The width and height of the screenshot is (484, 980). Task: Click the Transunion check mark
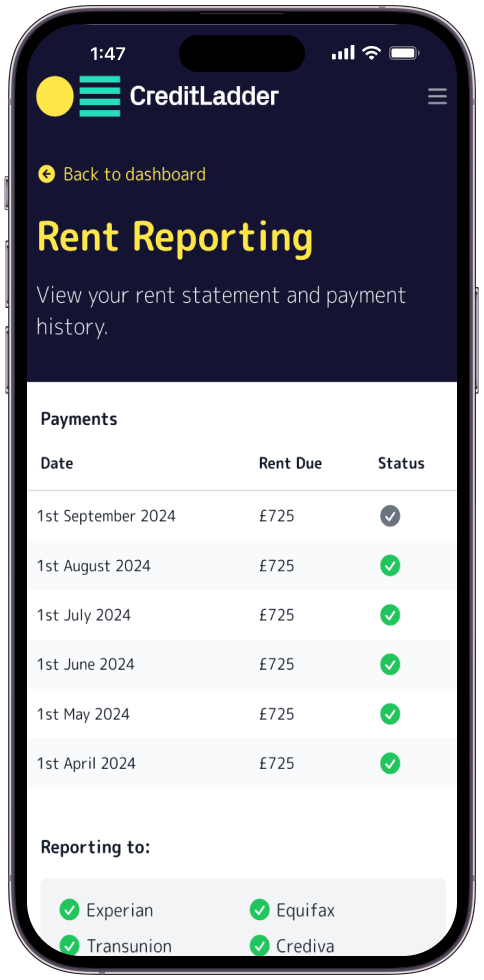click(x=69, y=946)
